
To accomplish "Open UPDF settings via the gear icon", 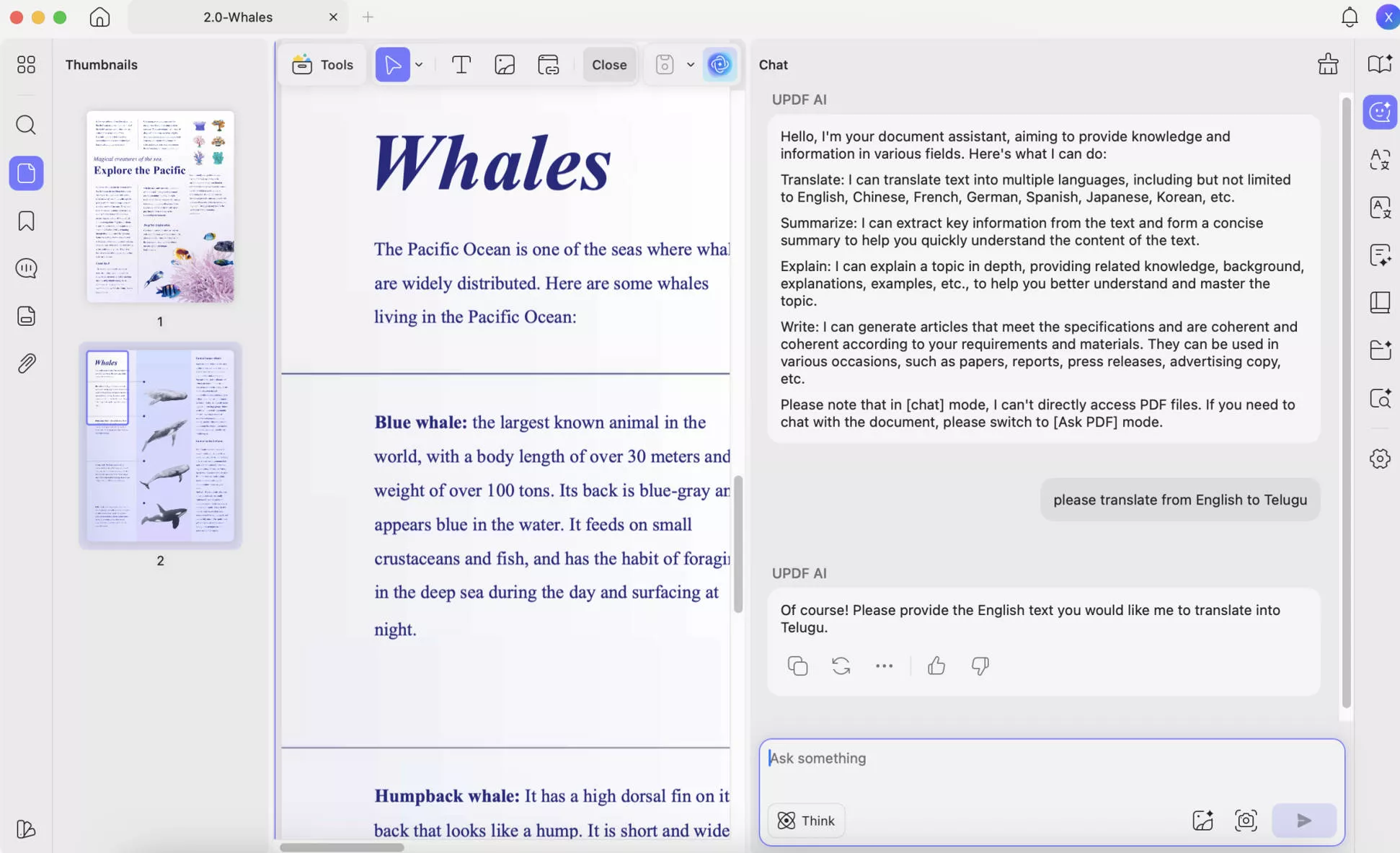I will coord(1381,459).
